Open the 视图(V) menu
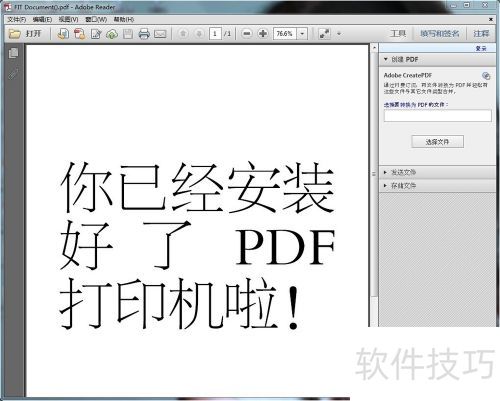This screenshot has width=500, height=401. [68, 20]
